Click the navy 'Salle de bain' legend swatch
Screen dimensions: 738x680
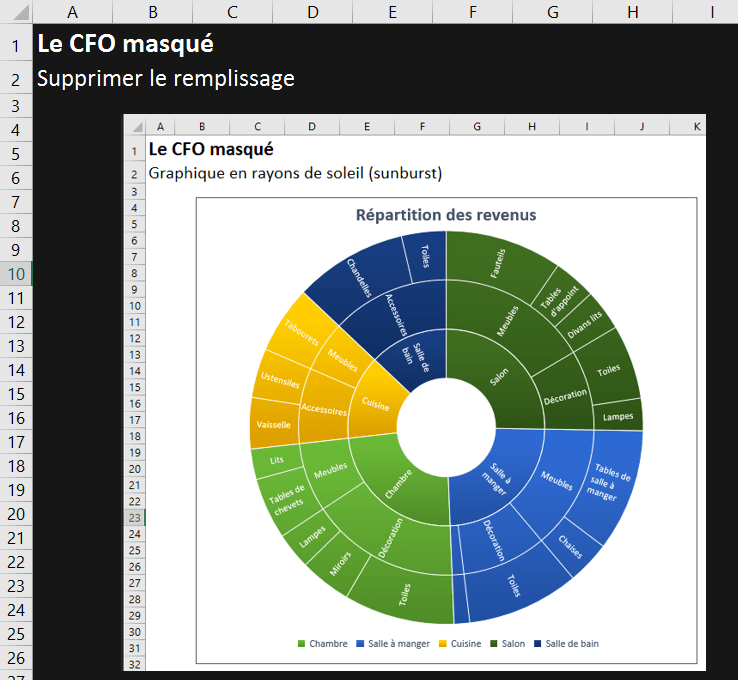point(538,644)
